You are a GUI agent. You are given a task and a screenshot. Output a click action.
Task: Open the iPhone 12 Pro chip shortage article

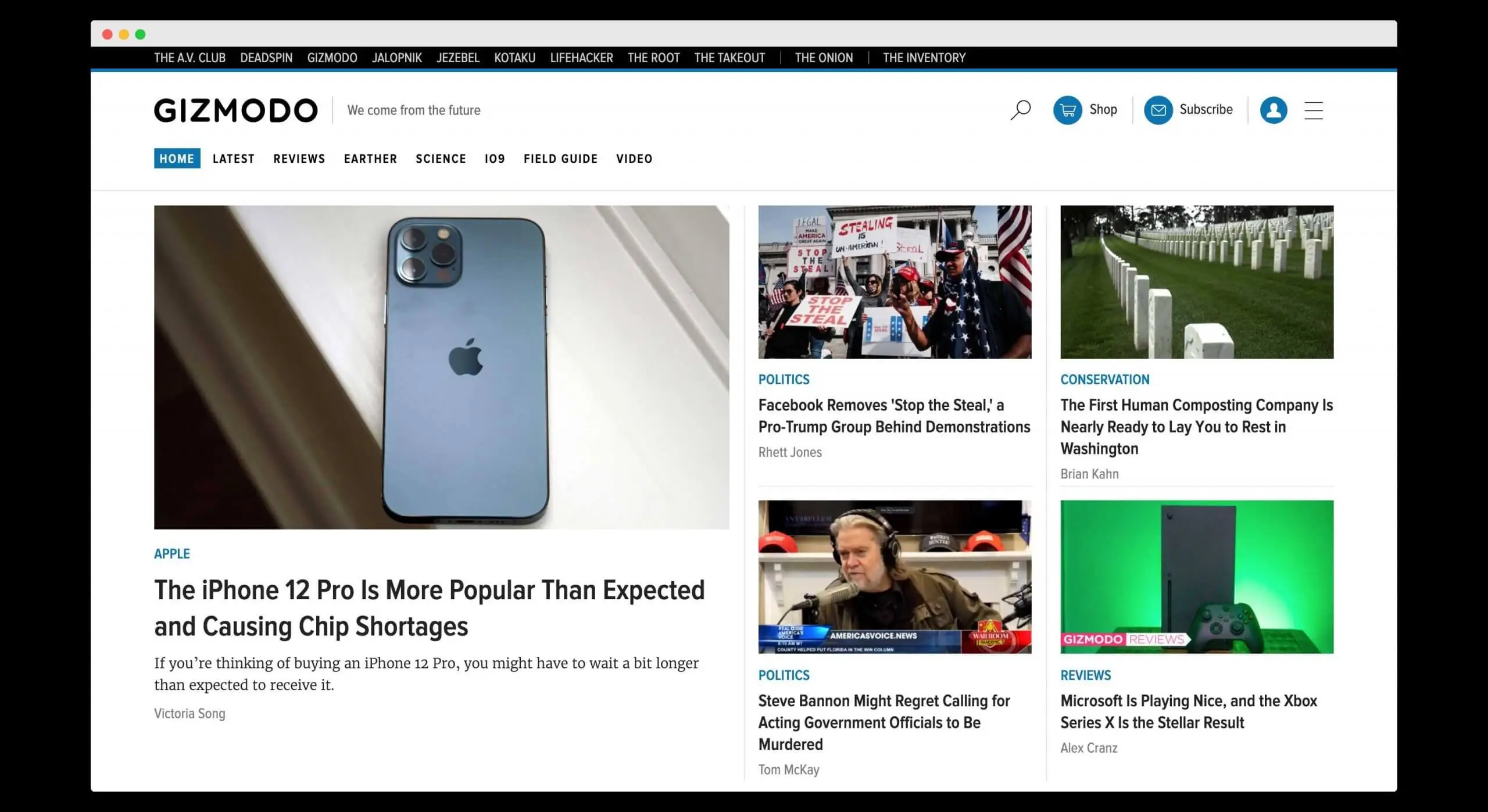click(x=429, y=608)
